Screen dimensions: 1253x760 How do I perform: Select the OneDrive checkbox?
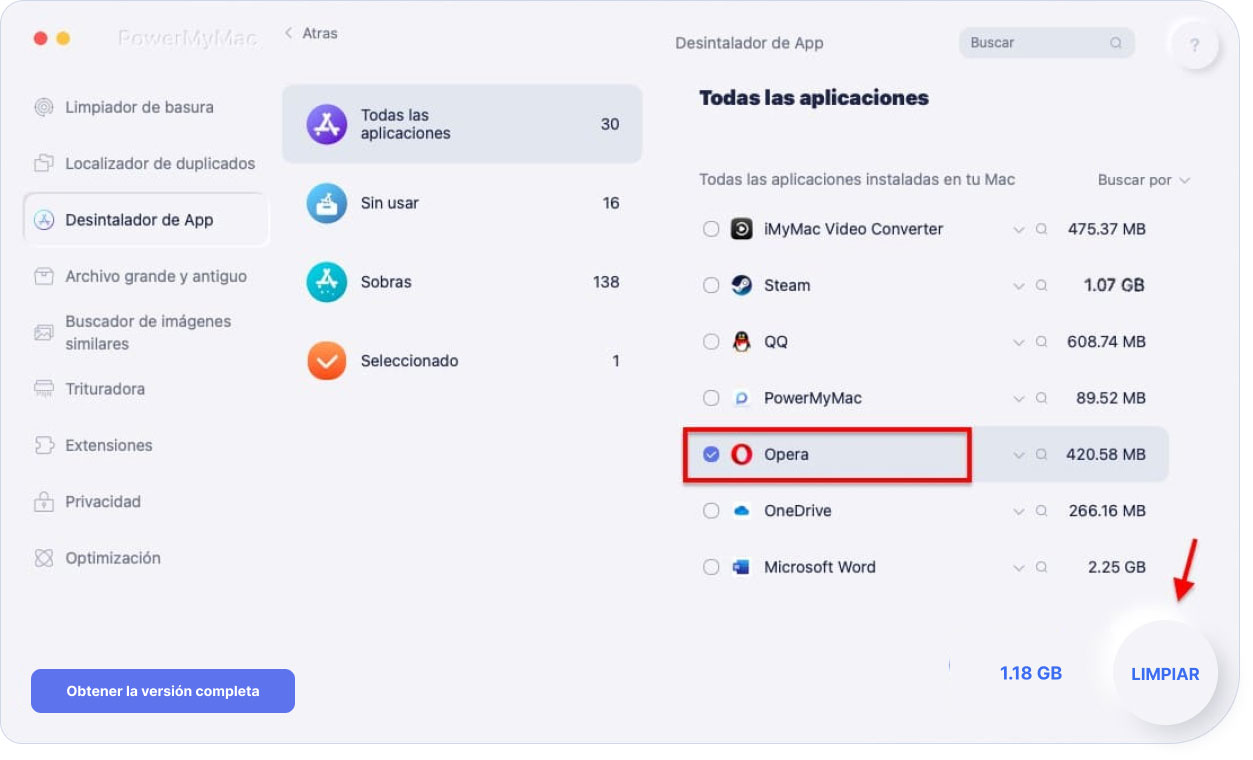711,511
